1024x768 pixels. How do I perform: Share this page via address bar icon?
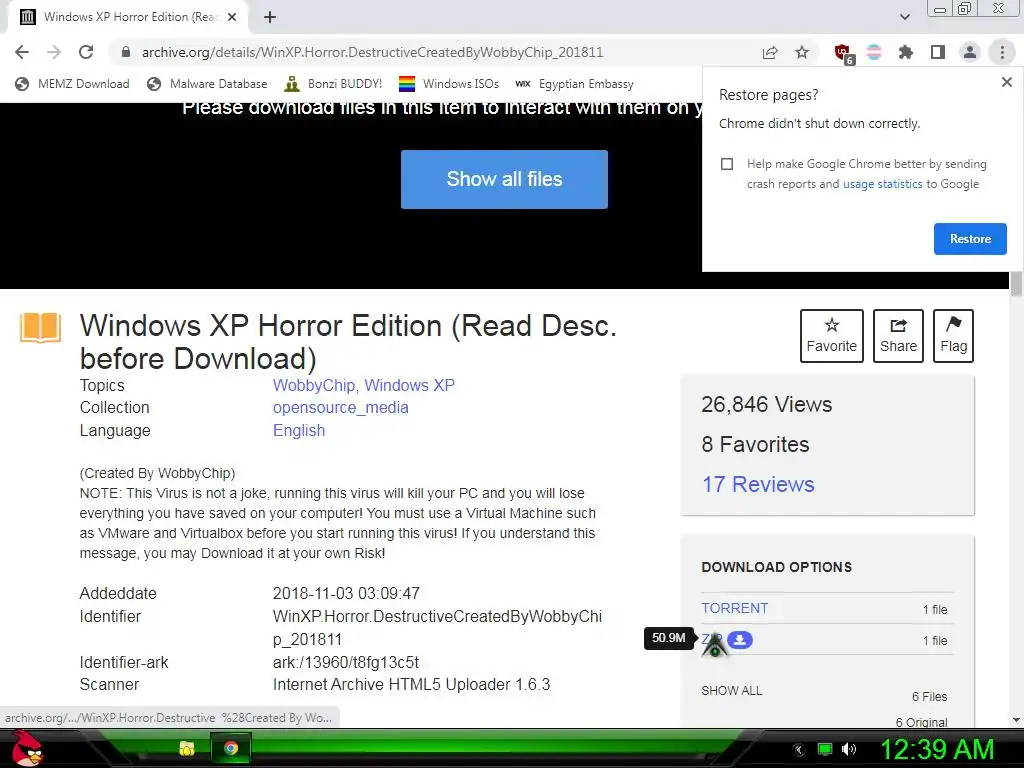(770, 52)
